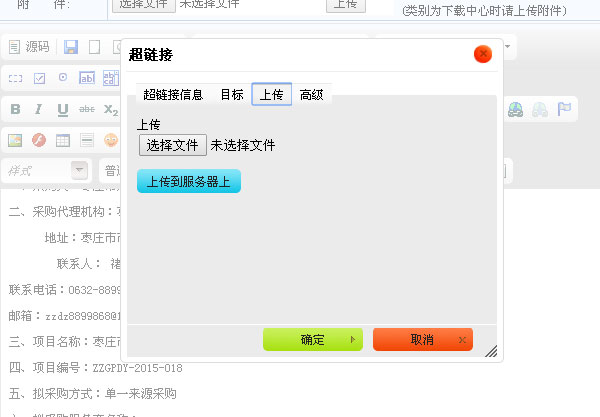Switch to the 超链接信息 tab

pyautogui.click(x=173, y=95)
